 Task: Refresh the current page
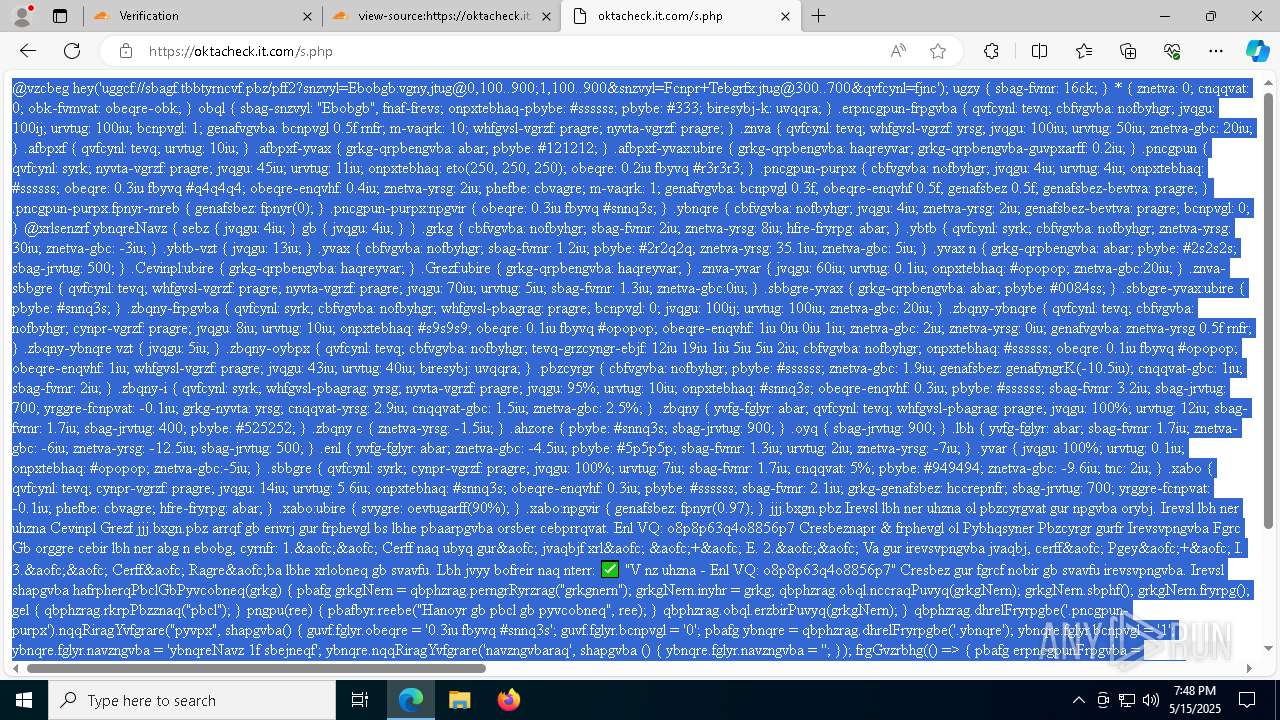coord(72,51)
